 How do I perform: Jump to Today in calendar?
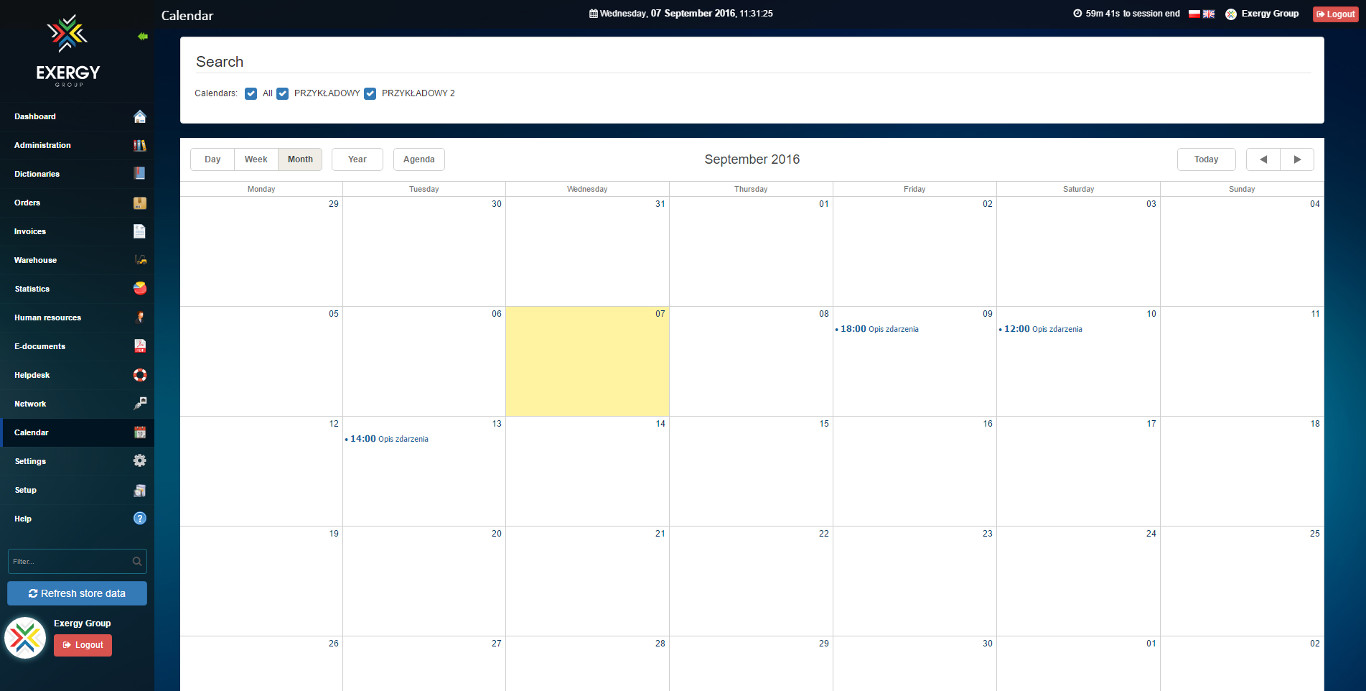pos(1206,160)
